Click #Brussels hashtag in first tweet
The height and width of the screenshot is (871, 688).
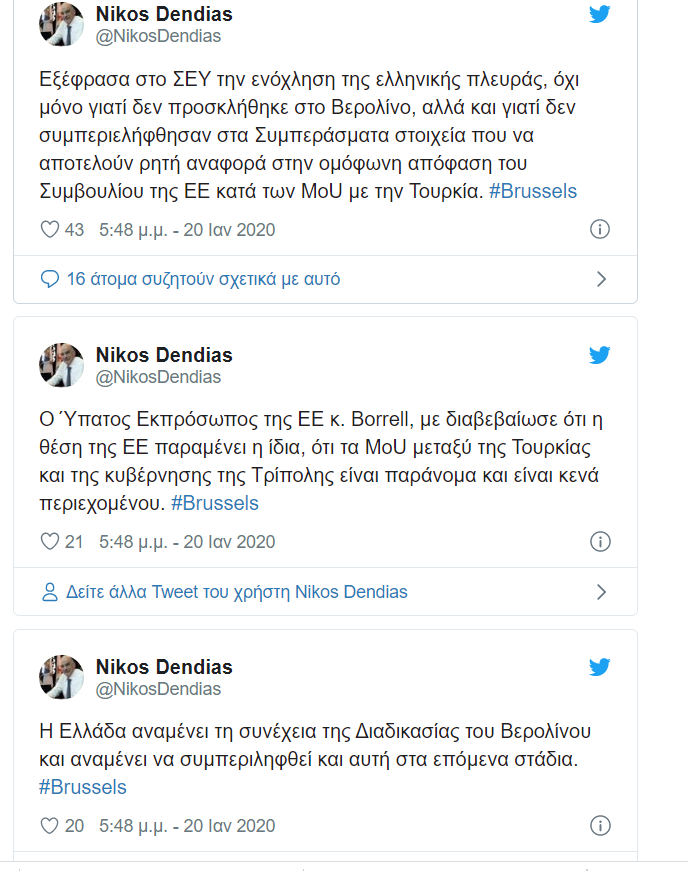point(533,191)
